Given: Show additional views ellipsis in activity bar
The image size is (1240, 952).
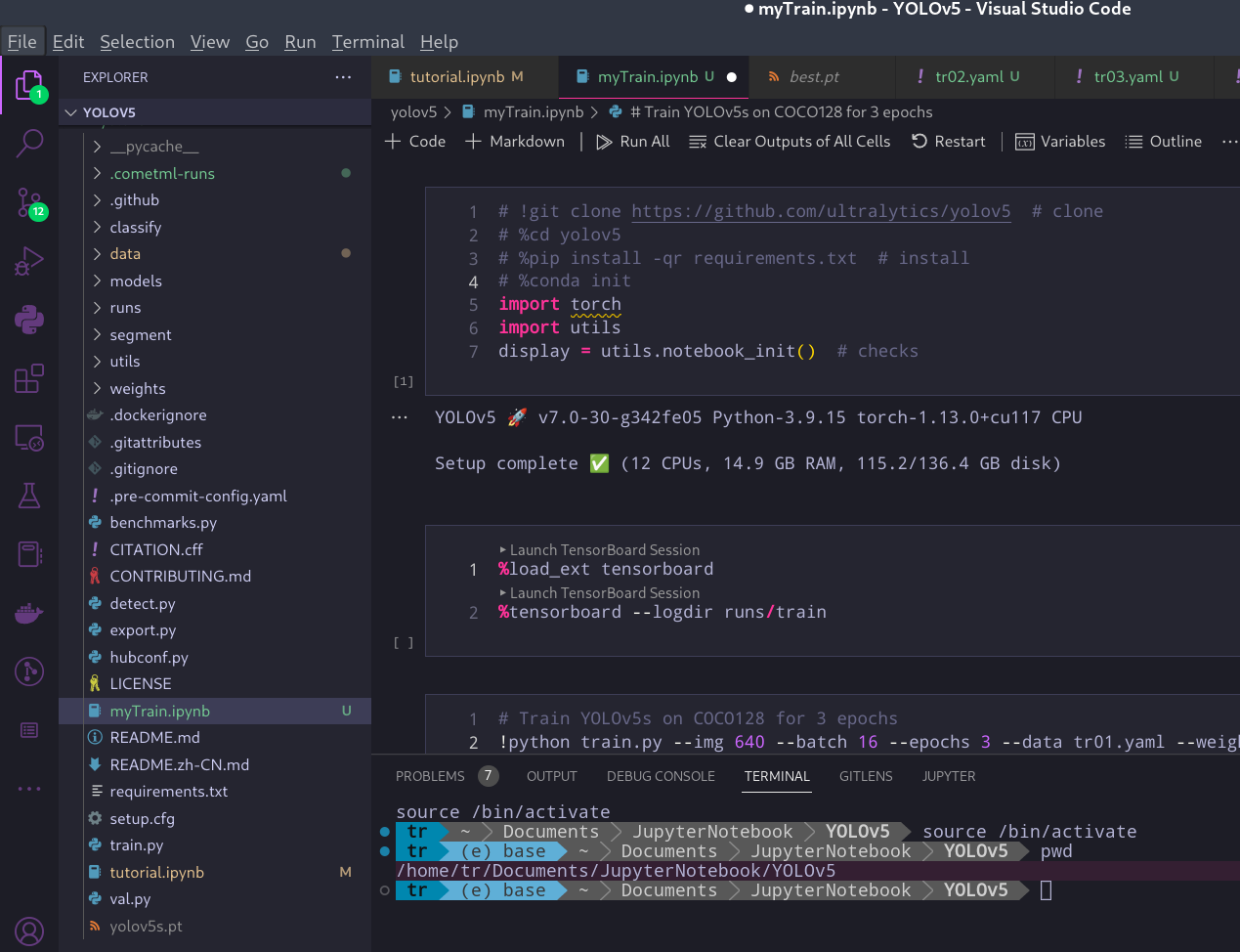Looking at the screenshot, I should coord(29,788).
